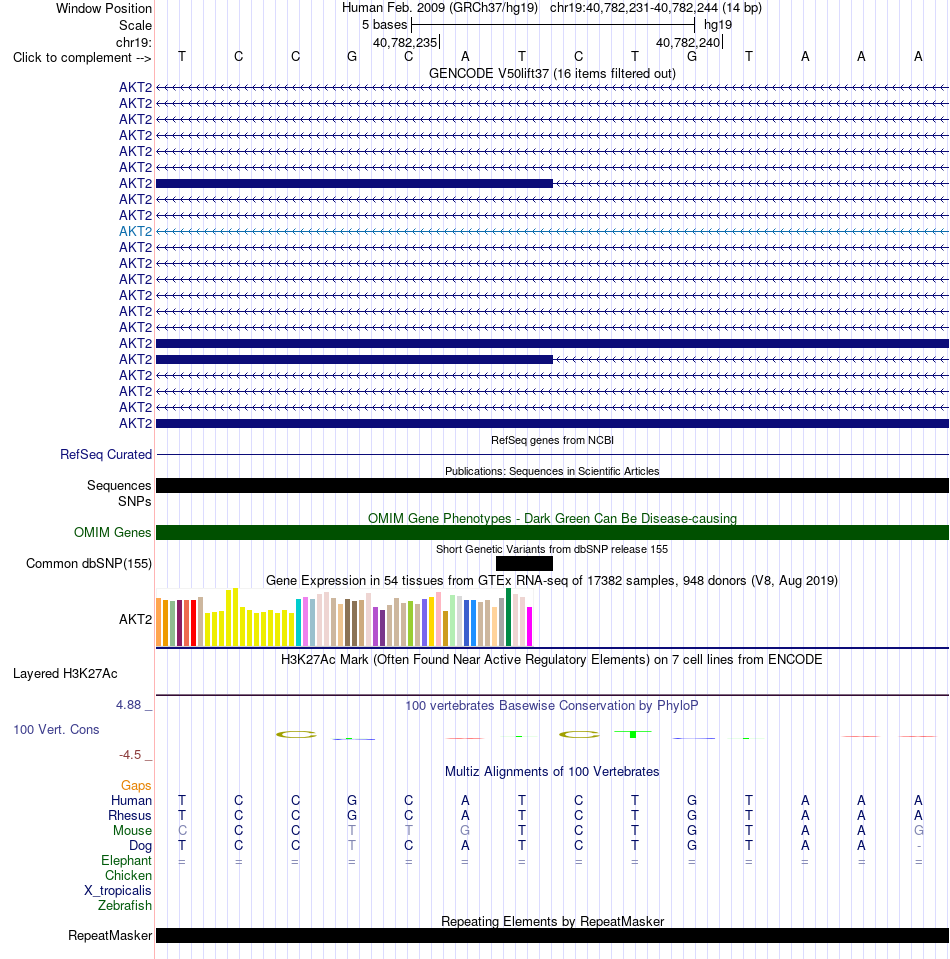Click the 'Window Position' label
Screen dimensions: 950x959
[104, 9]
